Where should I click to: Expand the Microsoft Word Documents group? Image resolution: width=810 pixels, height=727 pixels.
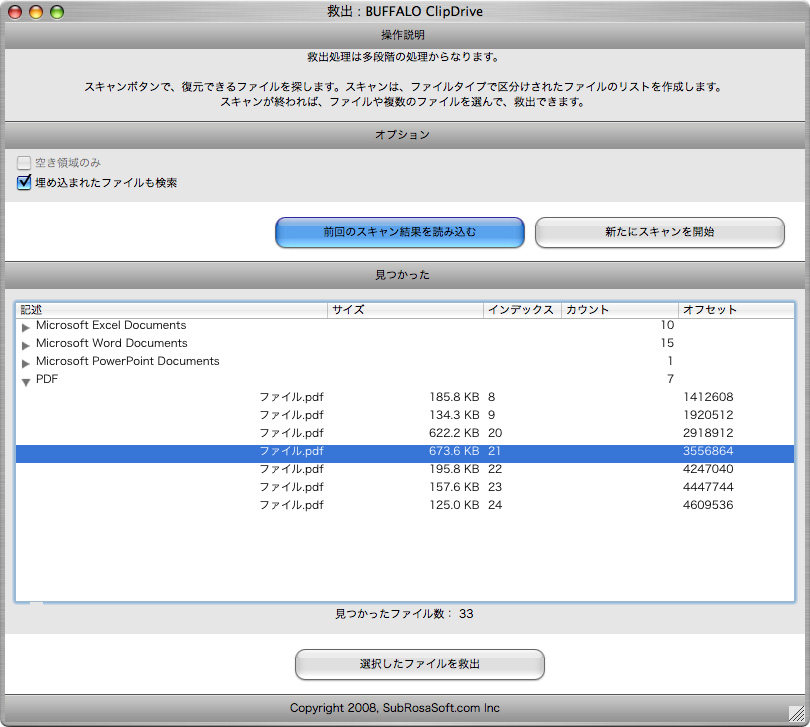point(25,345)
